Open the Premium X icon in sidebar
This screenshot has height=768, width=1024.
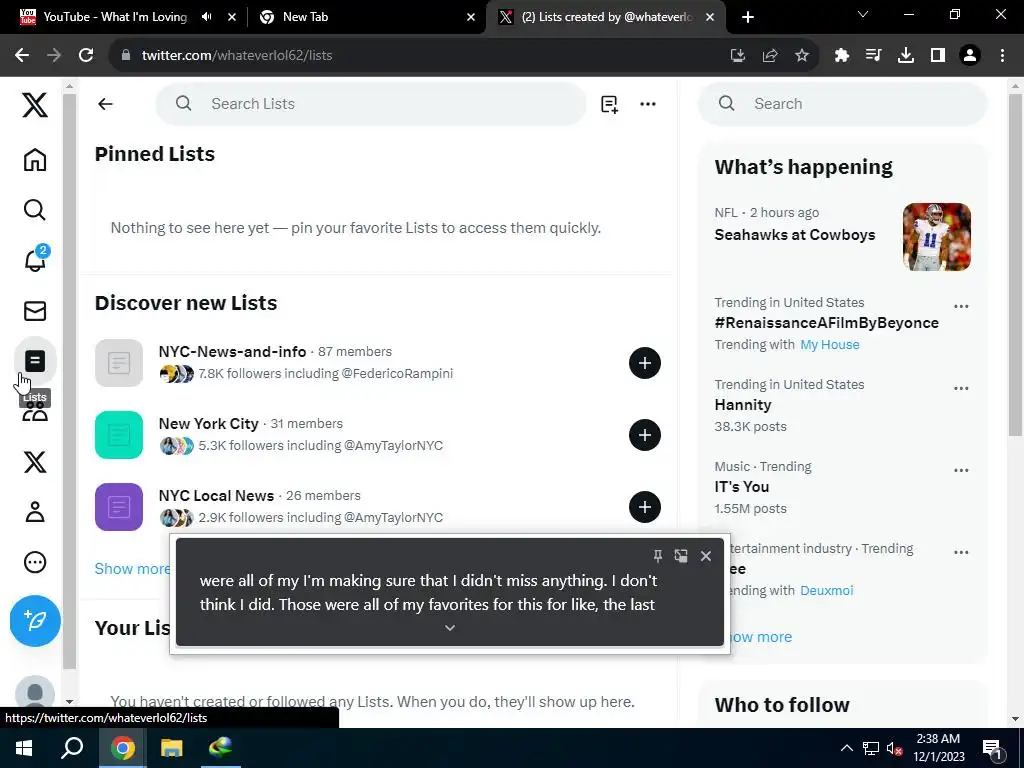pos(35,462)
